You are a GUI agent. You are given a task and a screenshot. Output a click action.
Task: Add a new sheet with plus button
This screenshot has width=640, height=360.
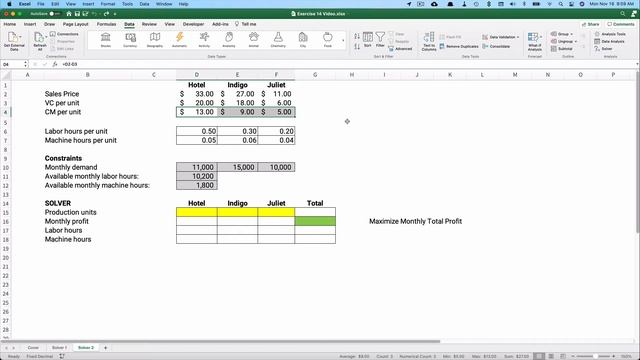pos(105,348)
